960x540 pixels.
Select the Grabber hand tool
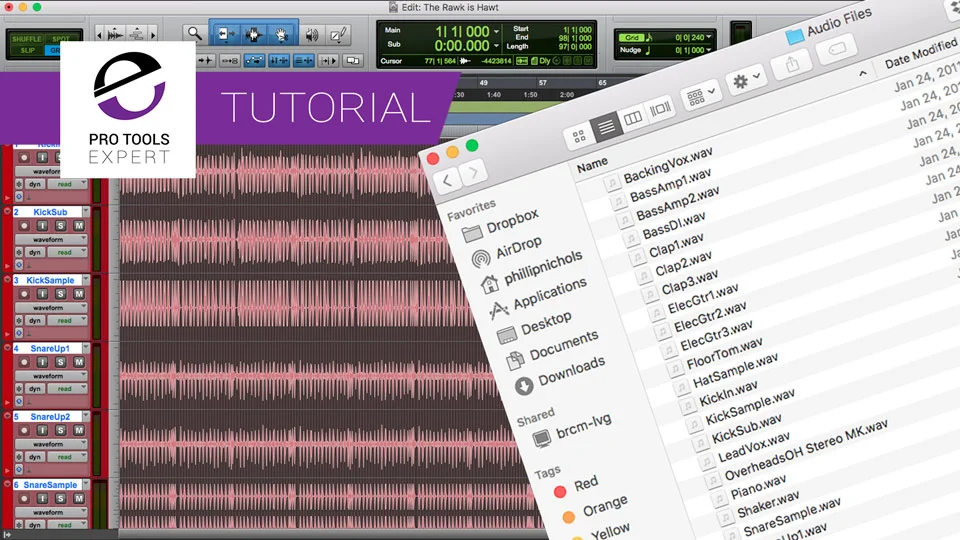coord(281,34)
